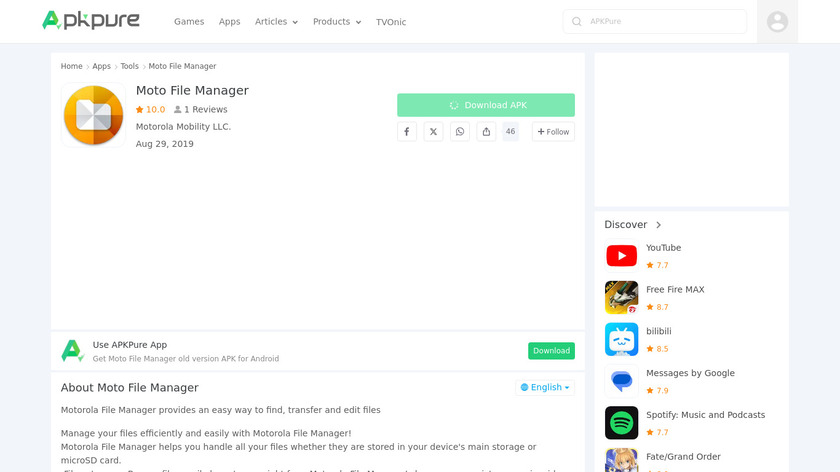
Task: Go to Tools breadcrumb
Action: point(129,66)
